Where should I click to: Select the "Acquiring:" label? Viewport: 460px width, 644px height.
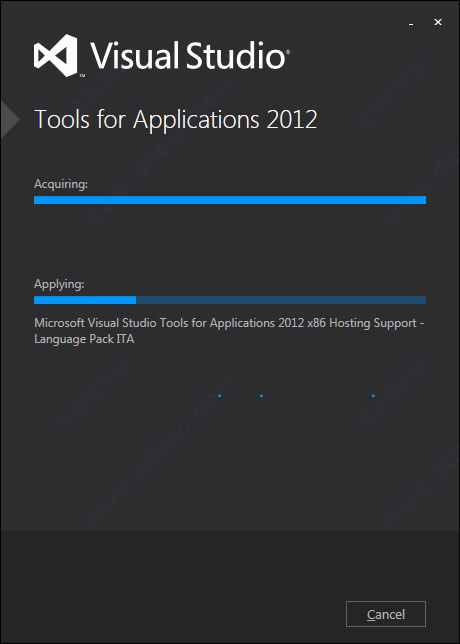click(61, 184)
